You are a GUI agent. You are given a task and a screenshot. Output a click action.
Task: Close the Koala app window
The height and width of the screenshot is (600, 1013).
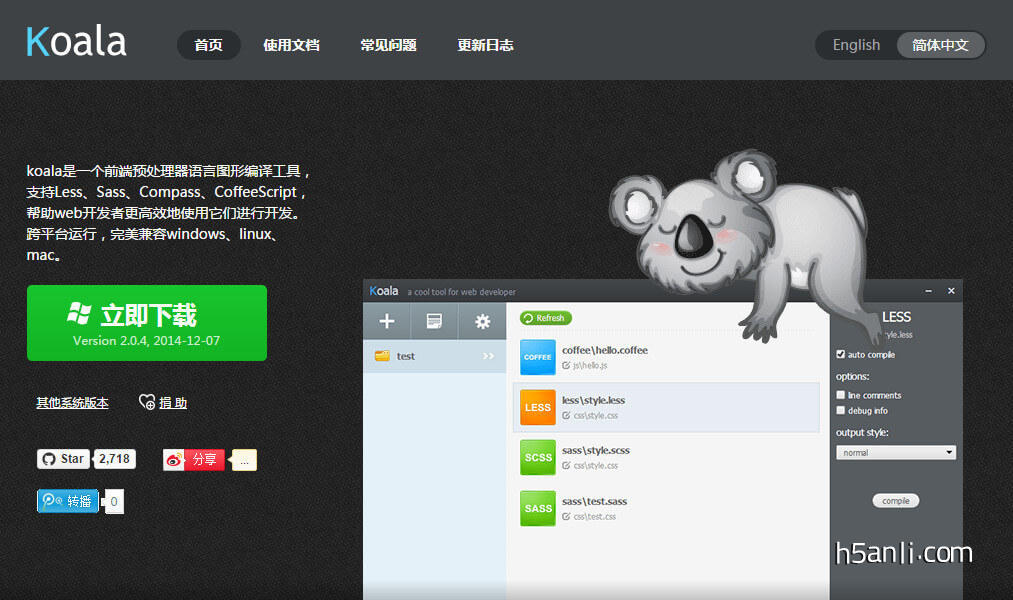(x=951, y=291)
